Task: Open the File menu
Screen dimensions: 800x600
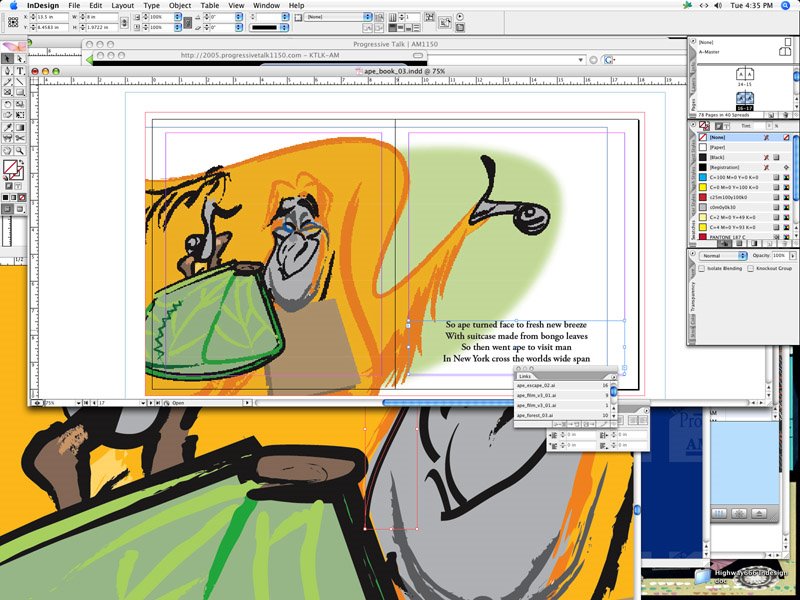Action: [x=74, y=6]
